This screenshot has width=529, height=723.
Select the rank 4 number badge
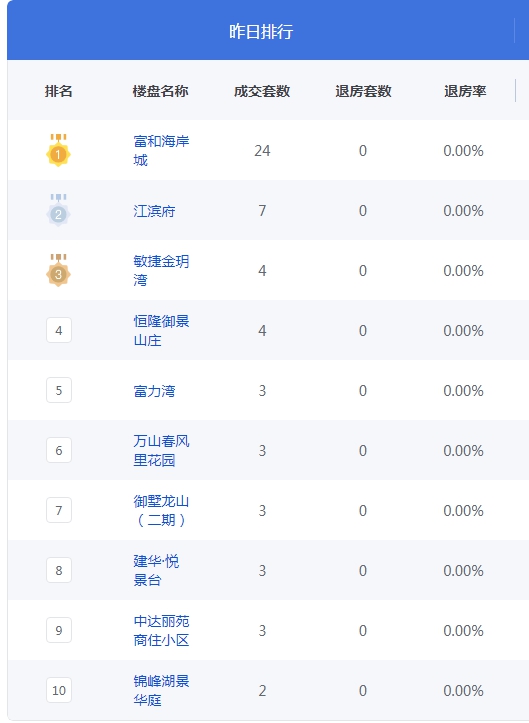[59, 330]
